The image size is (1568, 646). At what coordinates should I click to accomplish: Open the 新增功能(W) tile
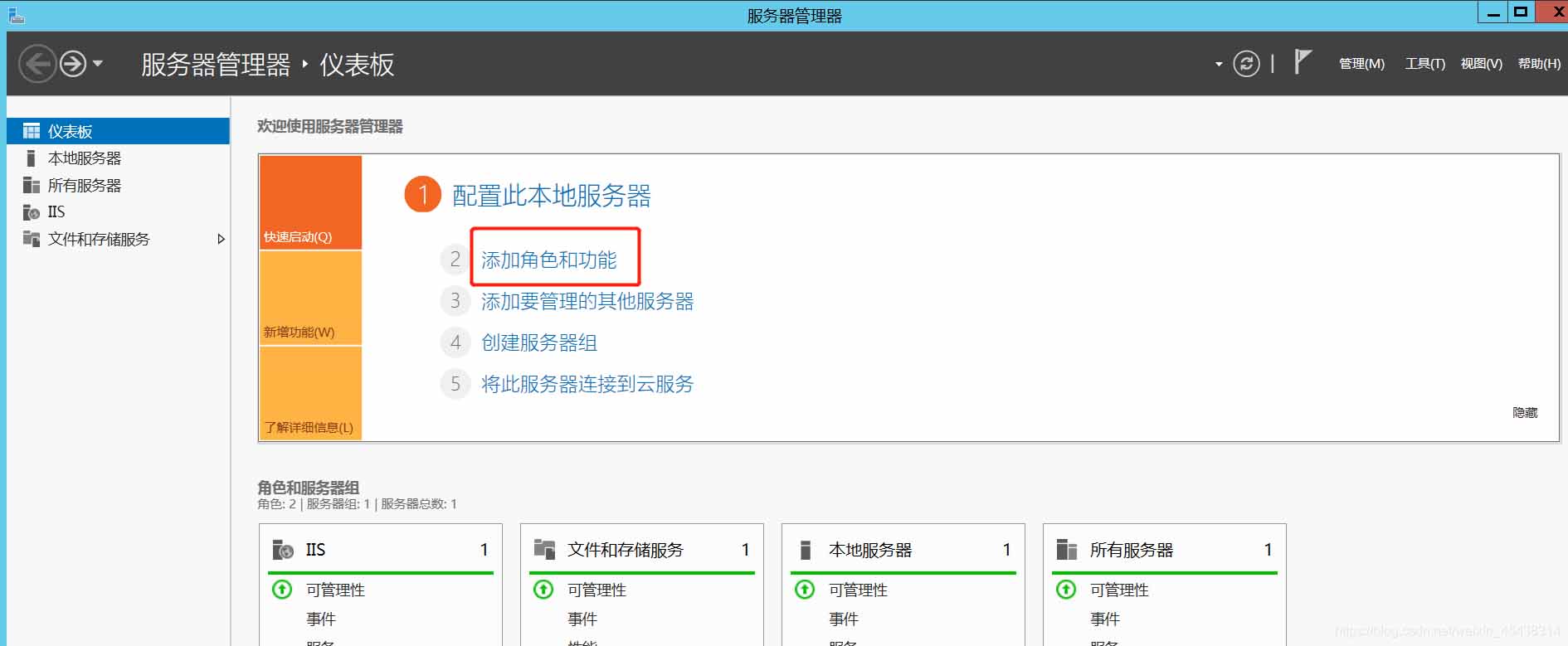311,298
